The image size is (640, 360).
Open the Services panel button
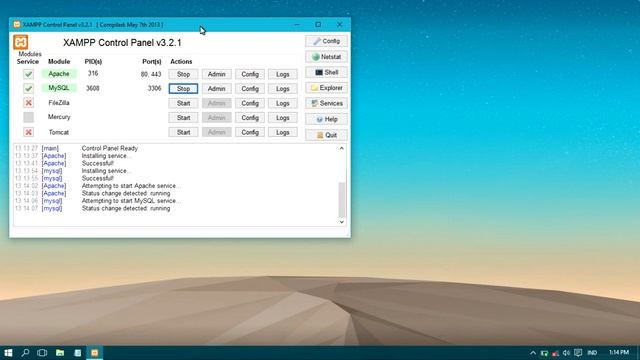(x=326, y=103)
